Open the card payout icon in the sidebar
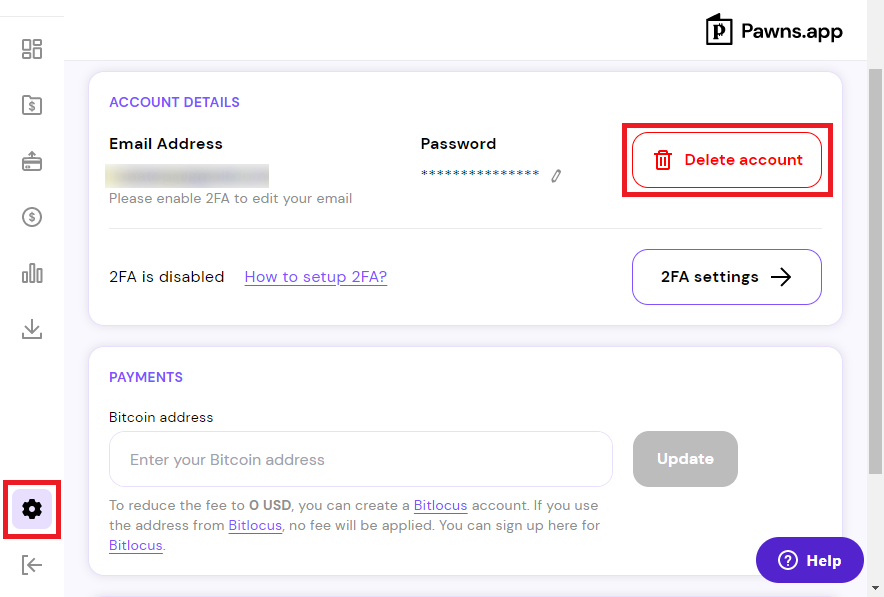The width and height of the screenshot is (884, 597). click(32, 161)
